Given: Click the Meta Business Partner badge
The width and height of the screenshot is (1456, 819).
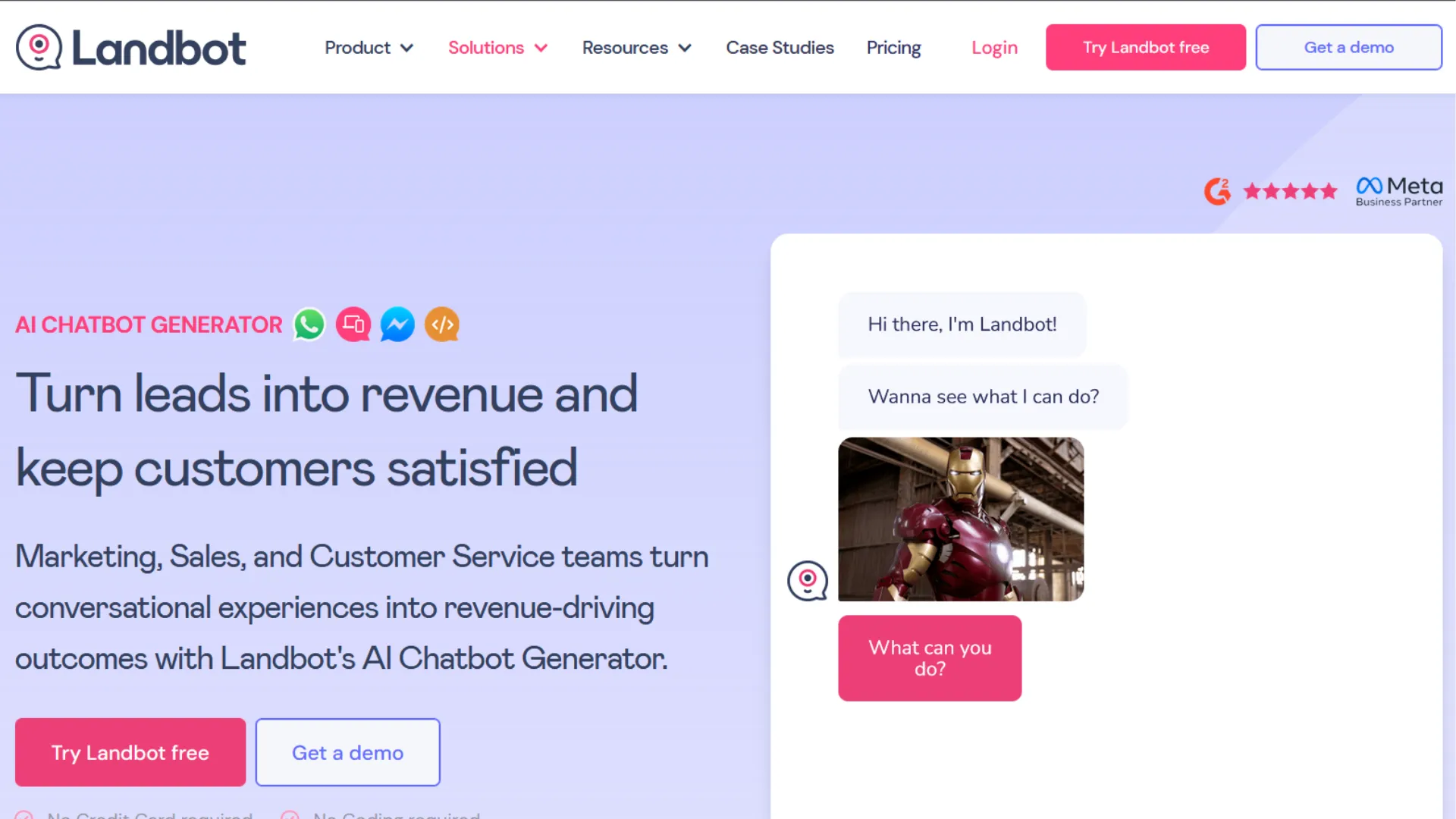Looking at the screenshot, I should (x=1398, y=191).
